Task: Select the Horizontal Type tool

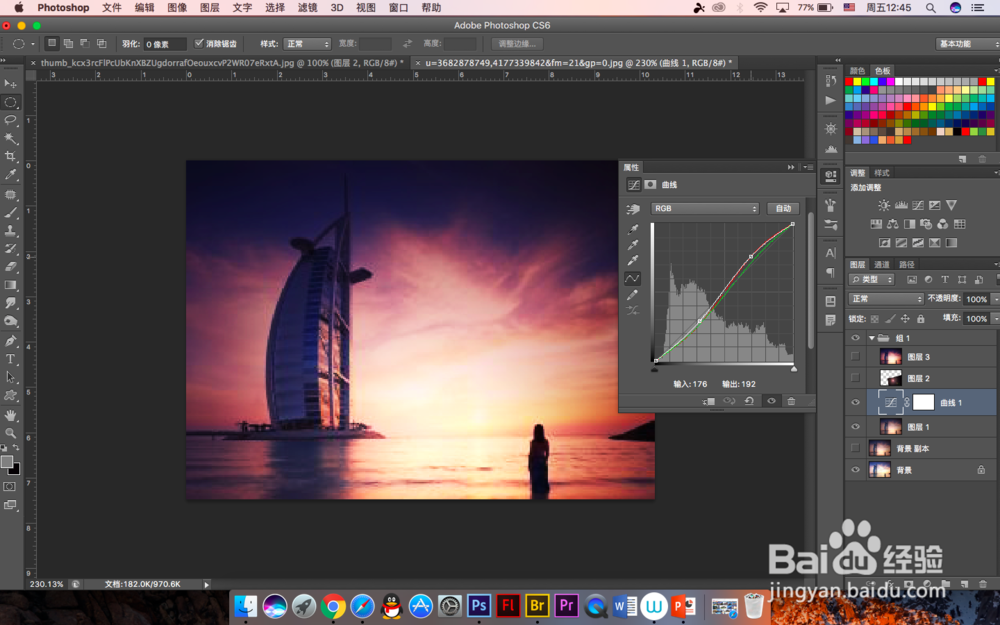Action: [11, 359]
